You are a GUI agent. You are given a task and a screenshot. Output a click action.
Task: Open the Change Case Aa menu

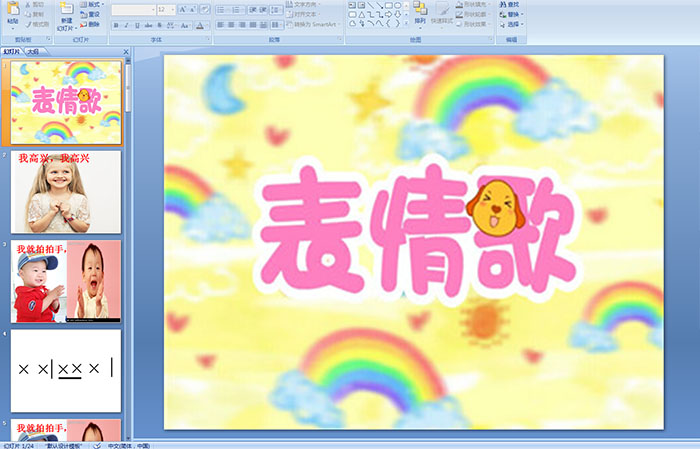(185, 25)
